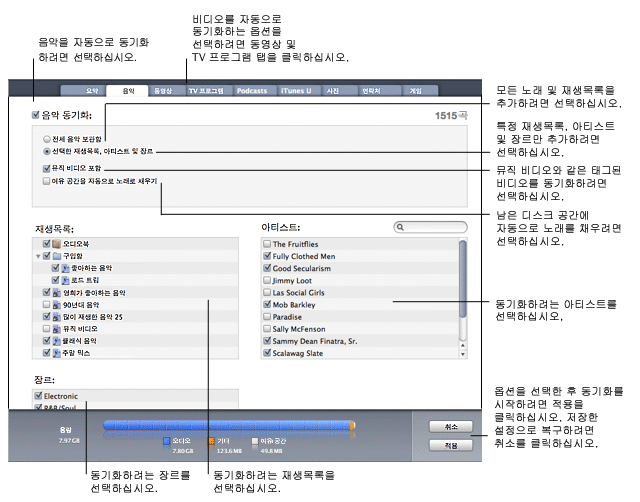Select the 로드 트립 playlist name

(x=85, y=280)
